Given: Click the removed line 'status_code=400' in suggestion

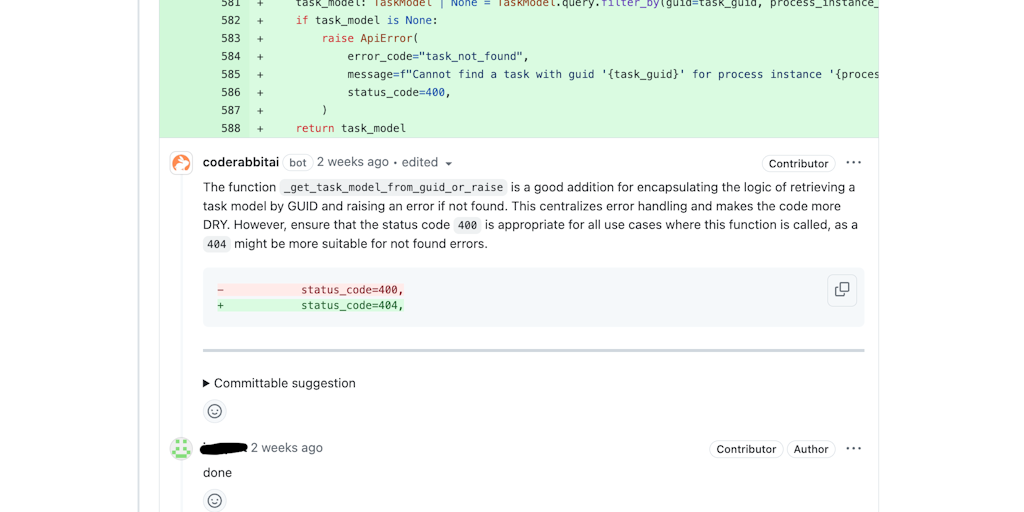Looking at the screenshot, I should (352, 290).
